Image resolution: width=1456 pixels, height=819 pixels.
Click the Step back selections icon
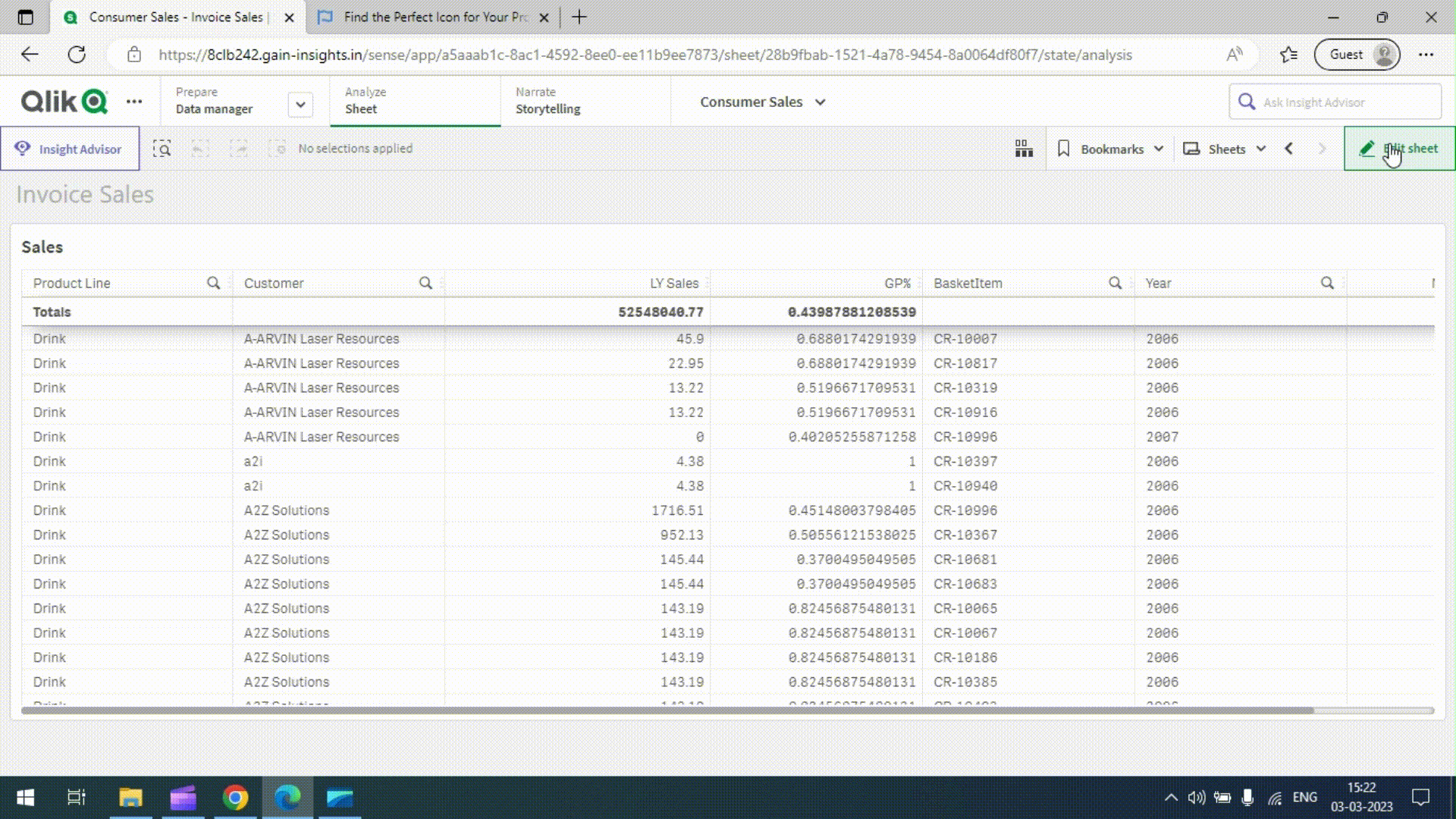(x=200, y=149)
